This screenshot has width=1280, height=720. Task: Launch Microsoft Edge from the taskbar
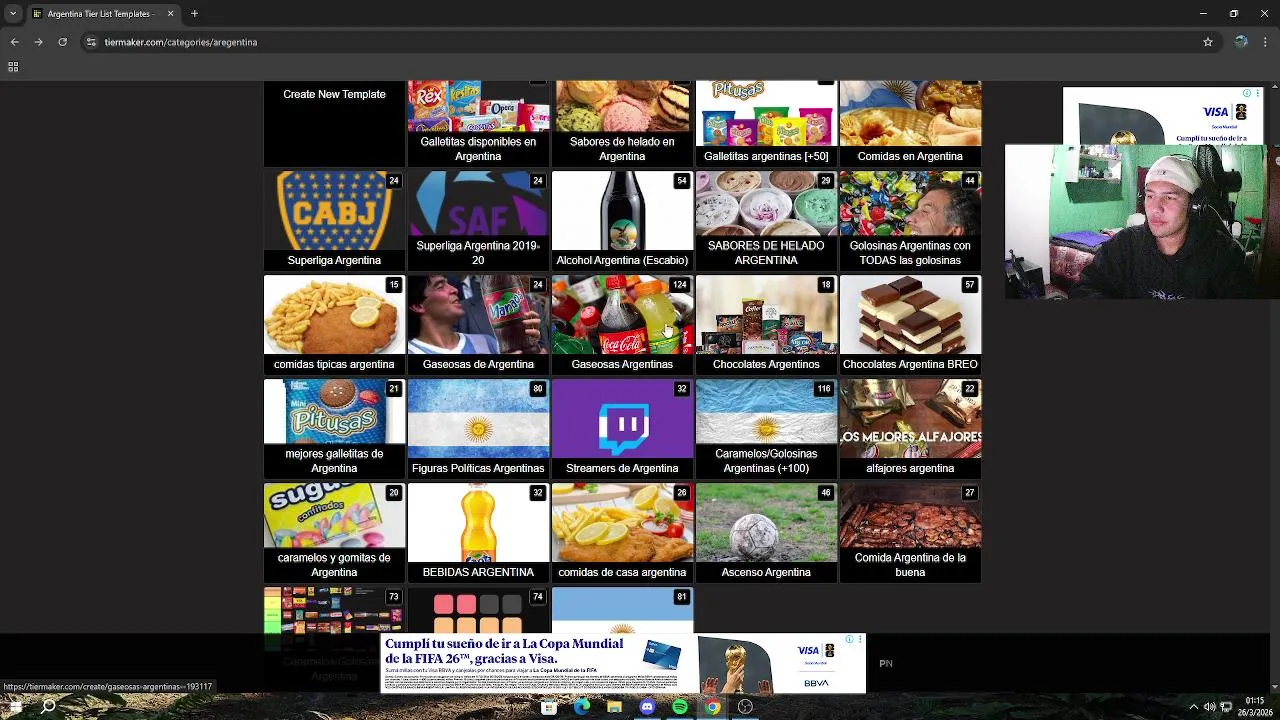[582, 707]
